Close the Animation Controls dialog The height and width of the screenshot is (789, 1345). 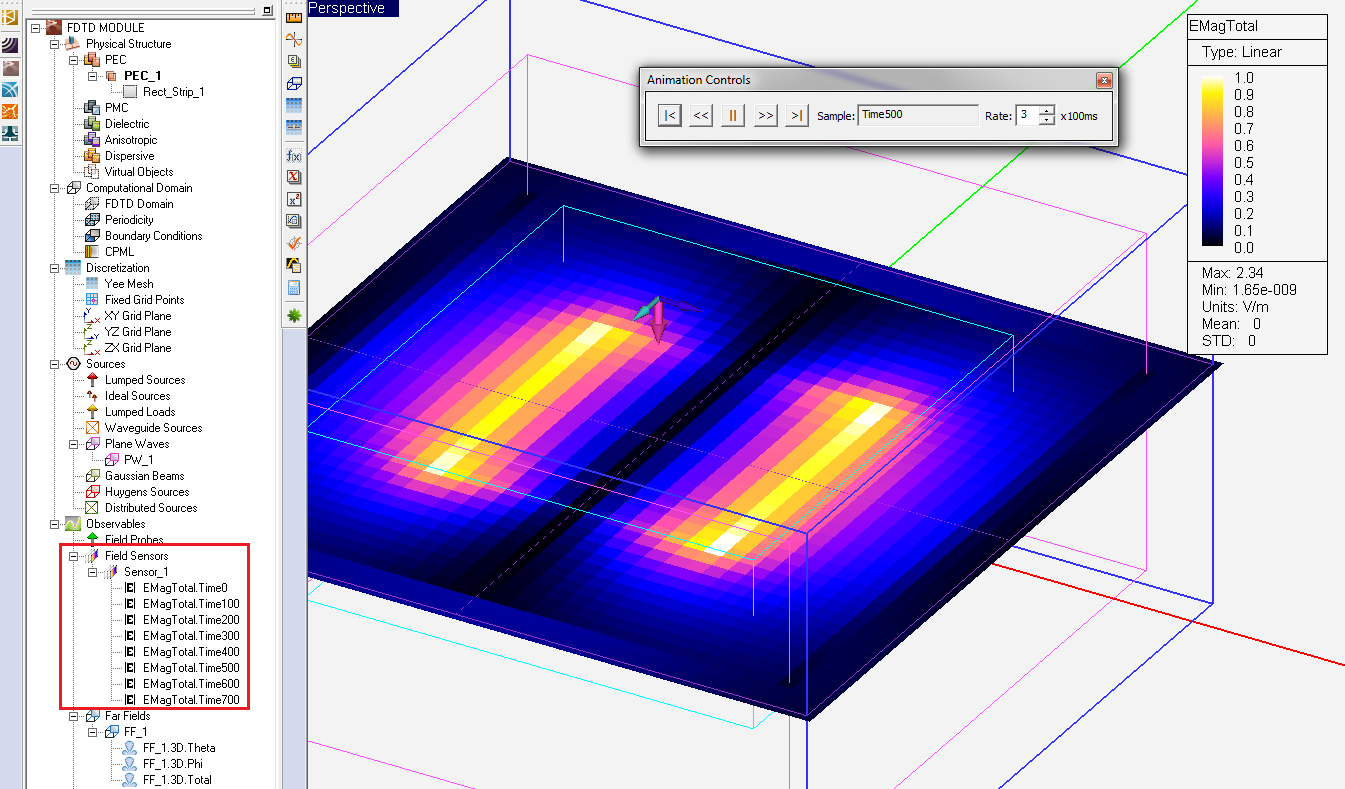point(1104,80)
